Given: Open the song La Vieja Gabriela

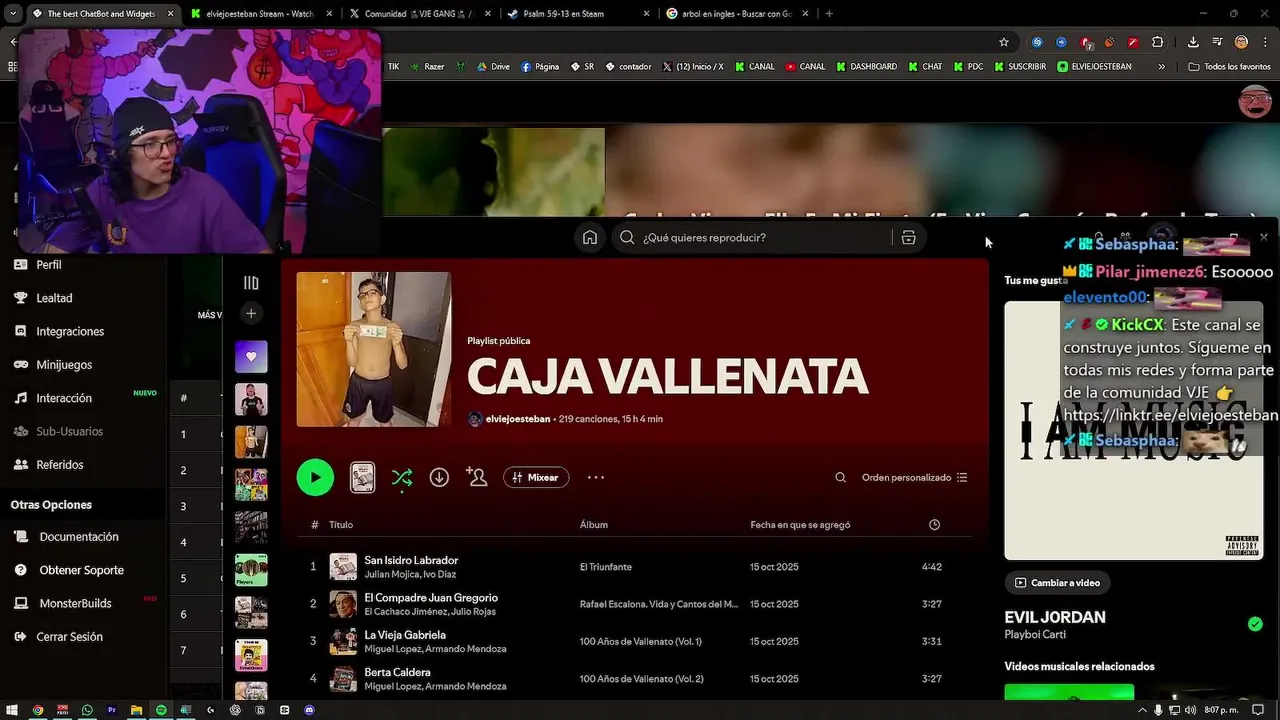Looking at the screenshot, I should click(405, 634).
